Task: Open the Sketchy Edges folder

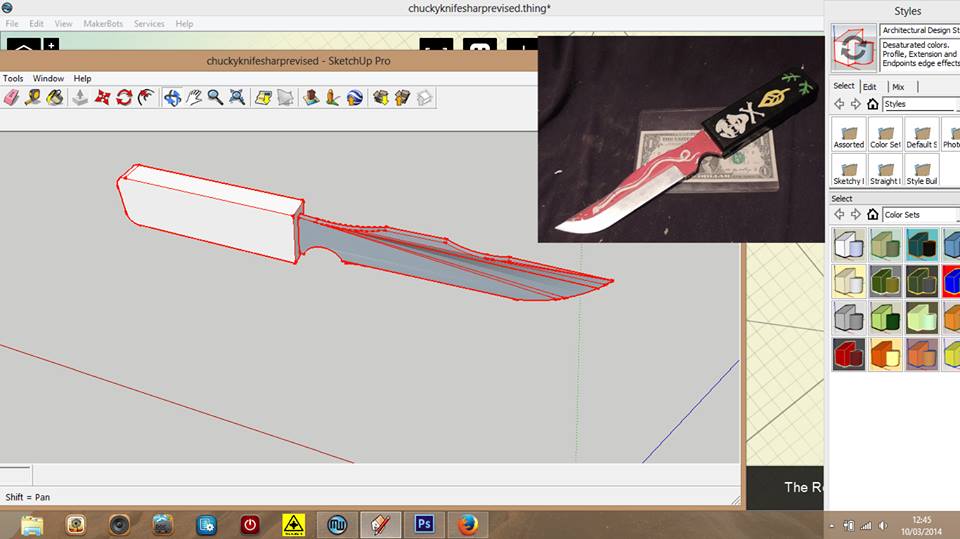Action: click(x=849, y=170)
